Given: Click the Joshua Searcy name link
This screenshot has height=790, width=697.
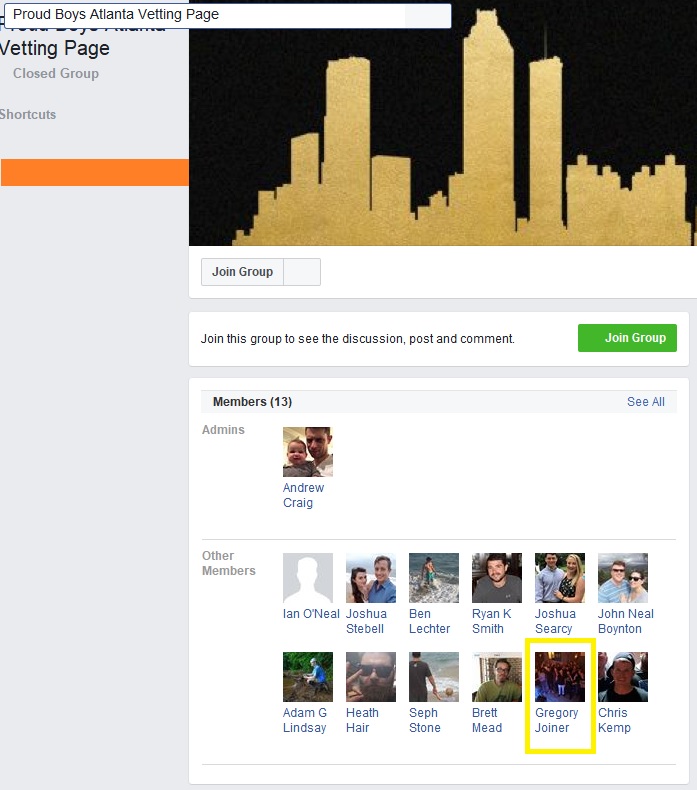Looking at the screenshot, I should [555, 621].
